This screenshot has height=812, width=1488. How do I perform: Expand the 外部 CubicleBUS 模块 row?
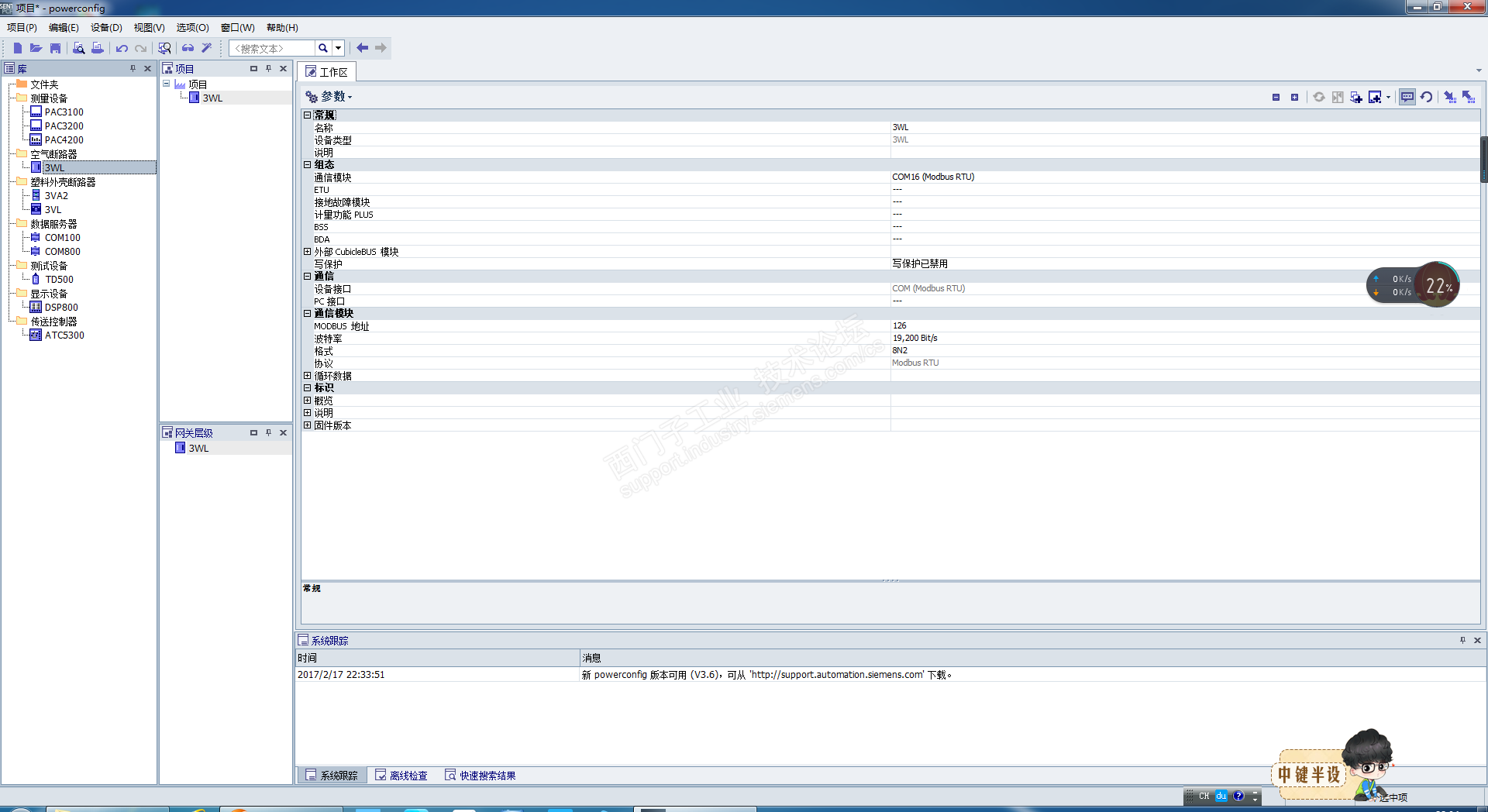click(x=308, y=252)
